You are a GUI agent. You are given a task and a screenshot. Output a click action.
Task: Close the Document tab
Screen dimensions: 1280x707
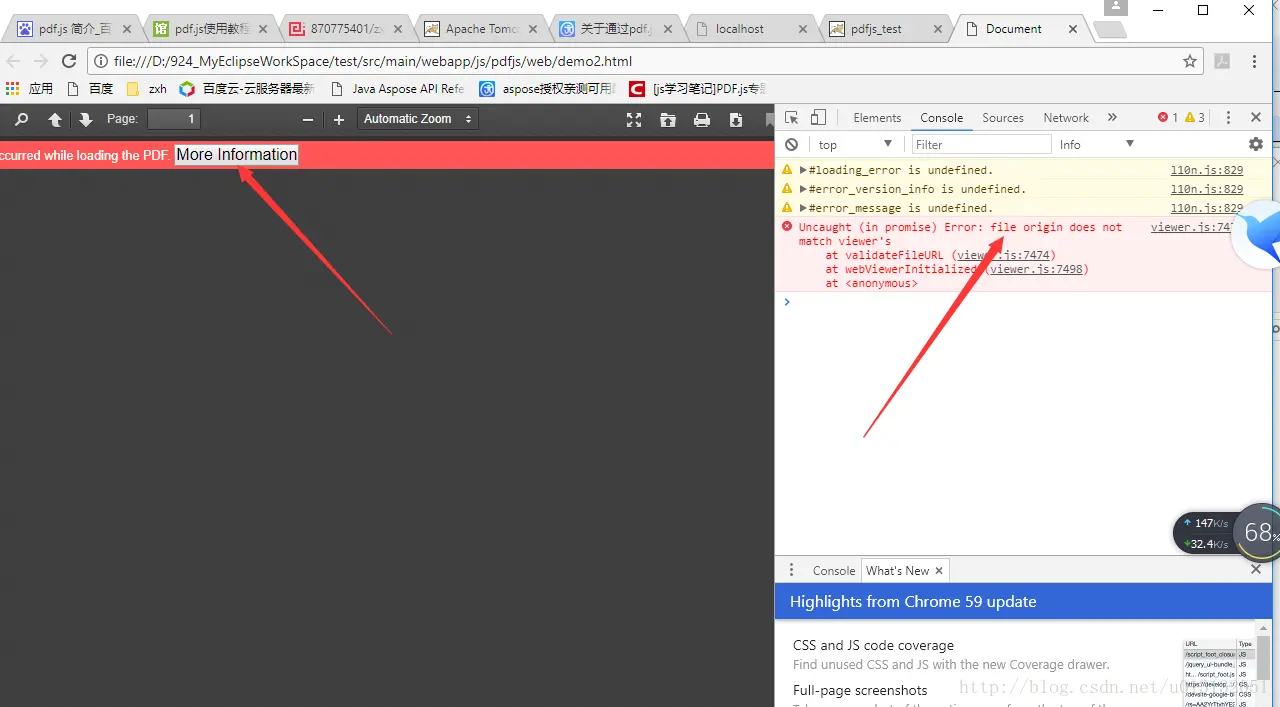1073,29
